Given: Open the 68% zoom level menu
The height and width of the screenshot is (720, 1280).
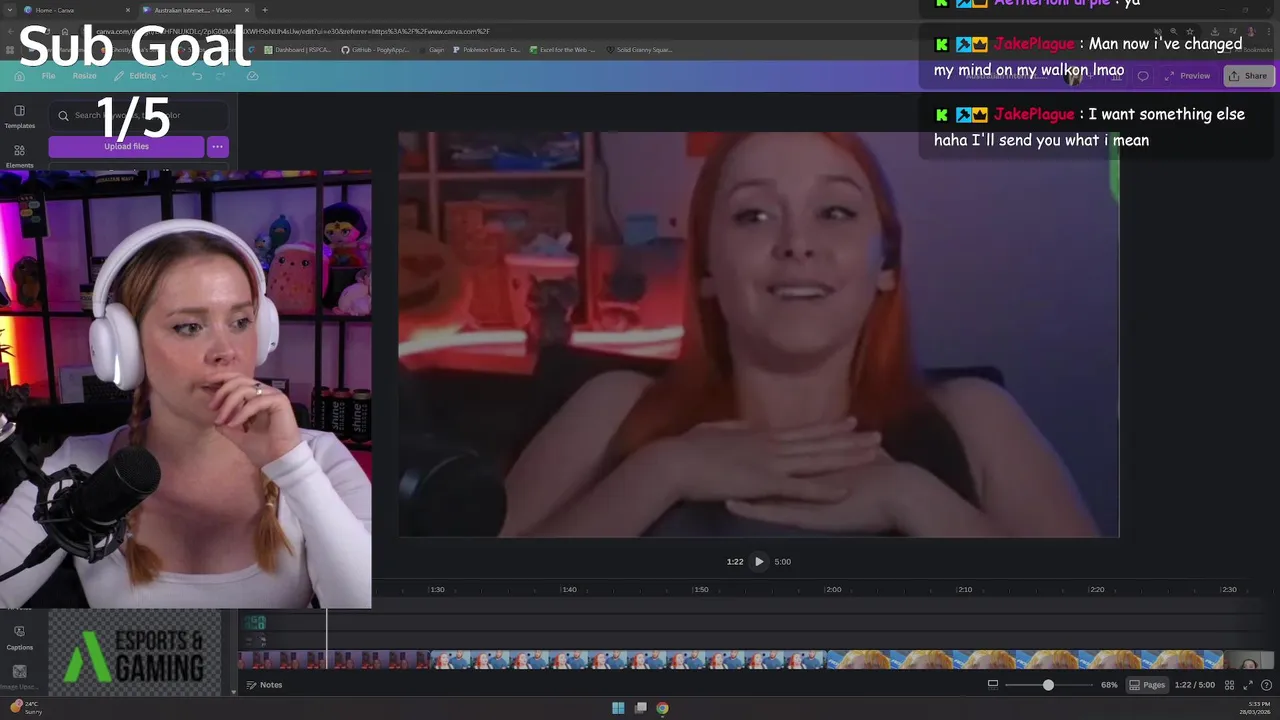Looking at the screenshot, I should pyautogui.click(x=1109, y=685).
